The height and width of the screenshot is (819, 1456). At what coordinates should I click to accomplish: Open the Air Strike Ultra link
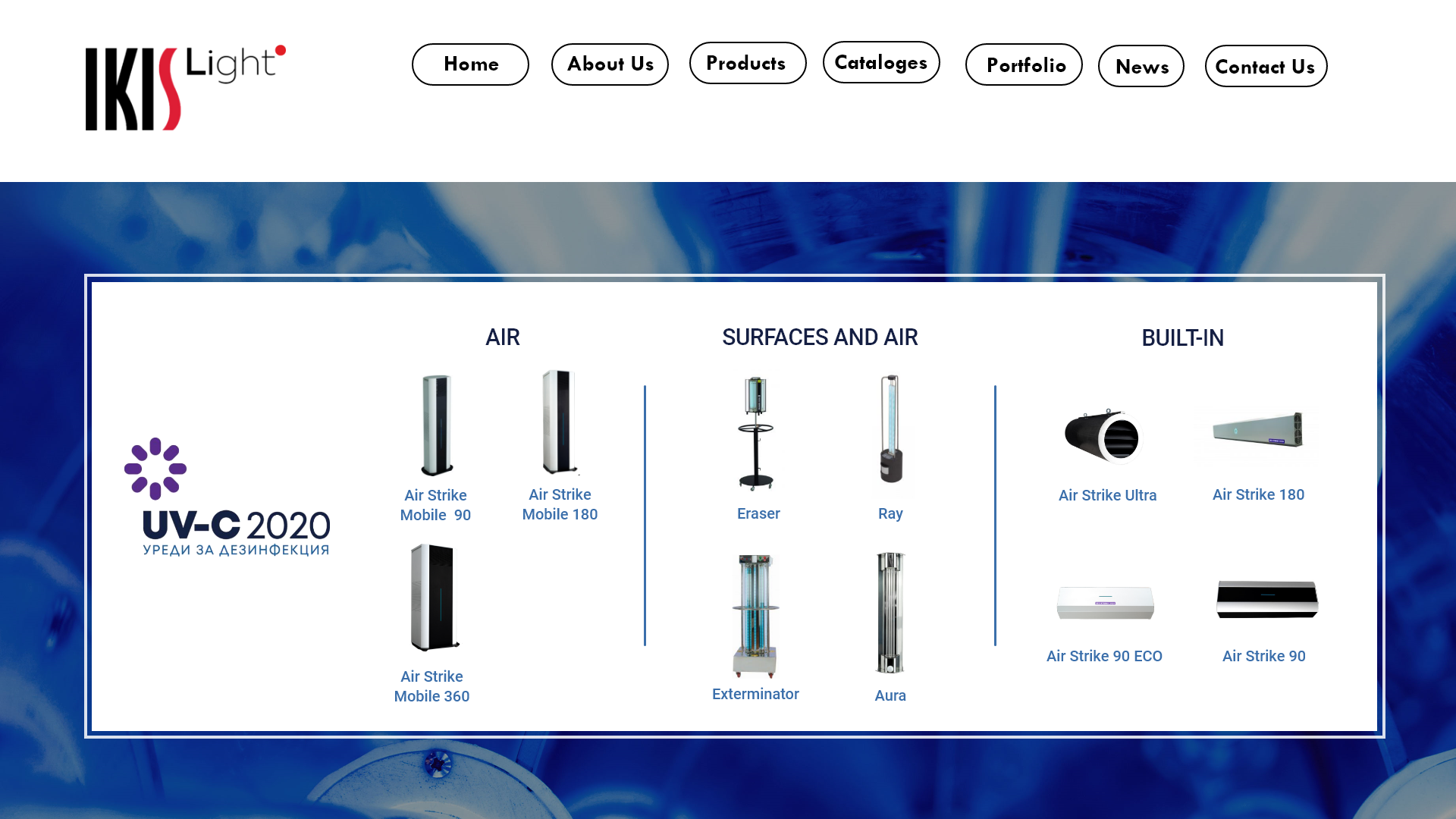pyautogui.click(x=1107, y=495)
